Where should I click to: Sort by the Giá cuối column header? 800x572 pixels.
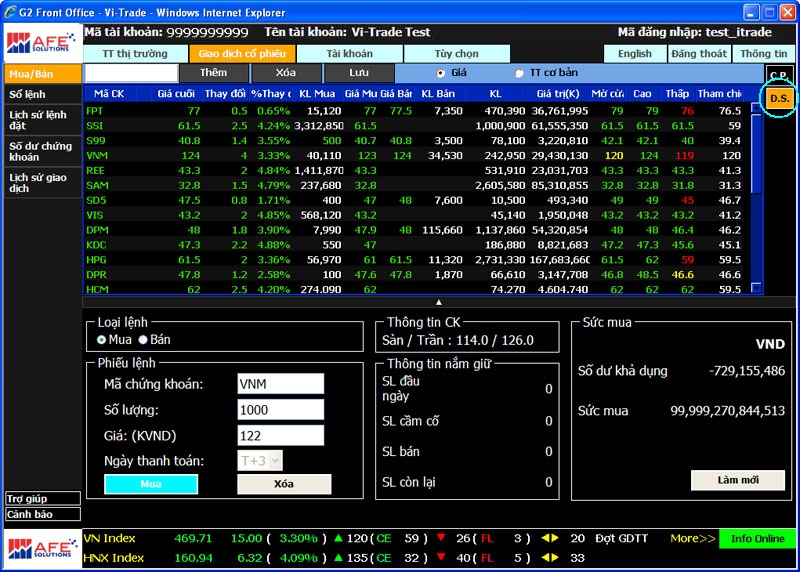click(176, 94)
